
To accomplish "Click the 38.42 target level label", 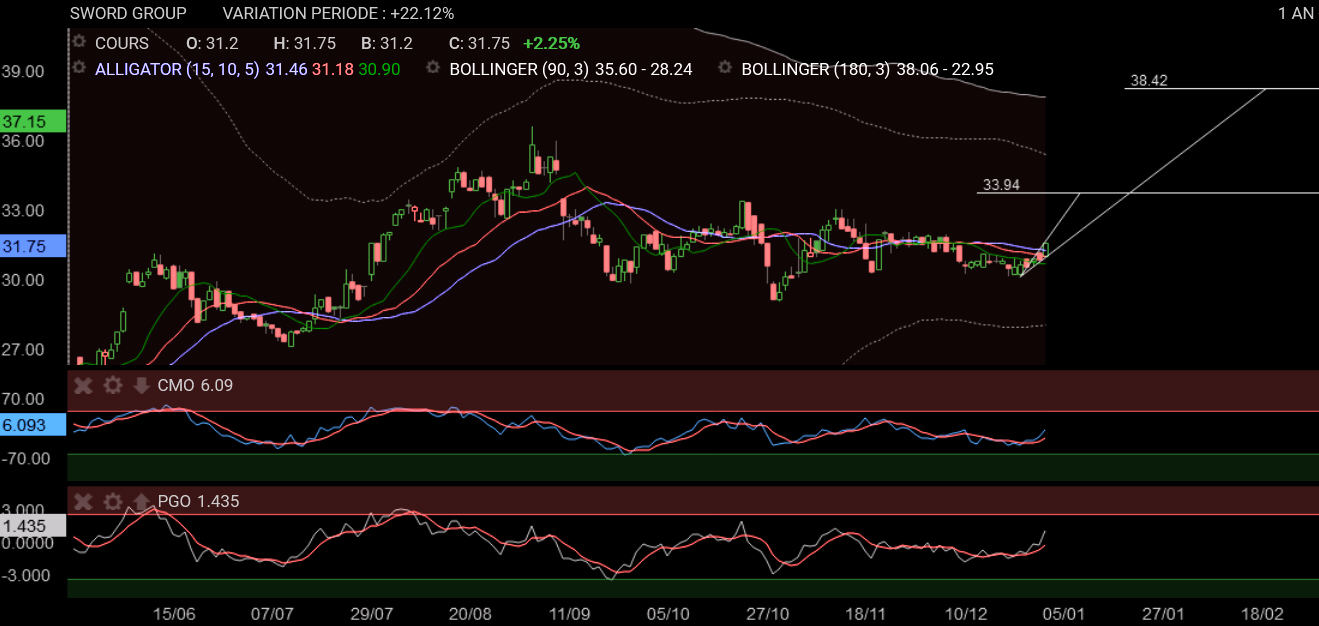I will (1149, 81).
